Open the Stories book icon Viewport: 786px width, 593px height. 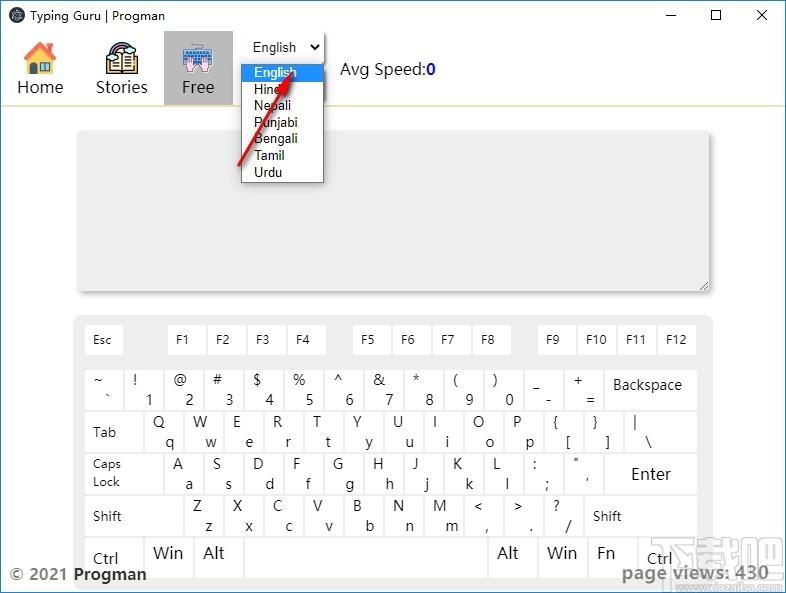121,58
